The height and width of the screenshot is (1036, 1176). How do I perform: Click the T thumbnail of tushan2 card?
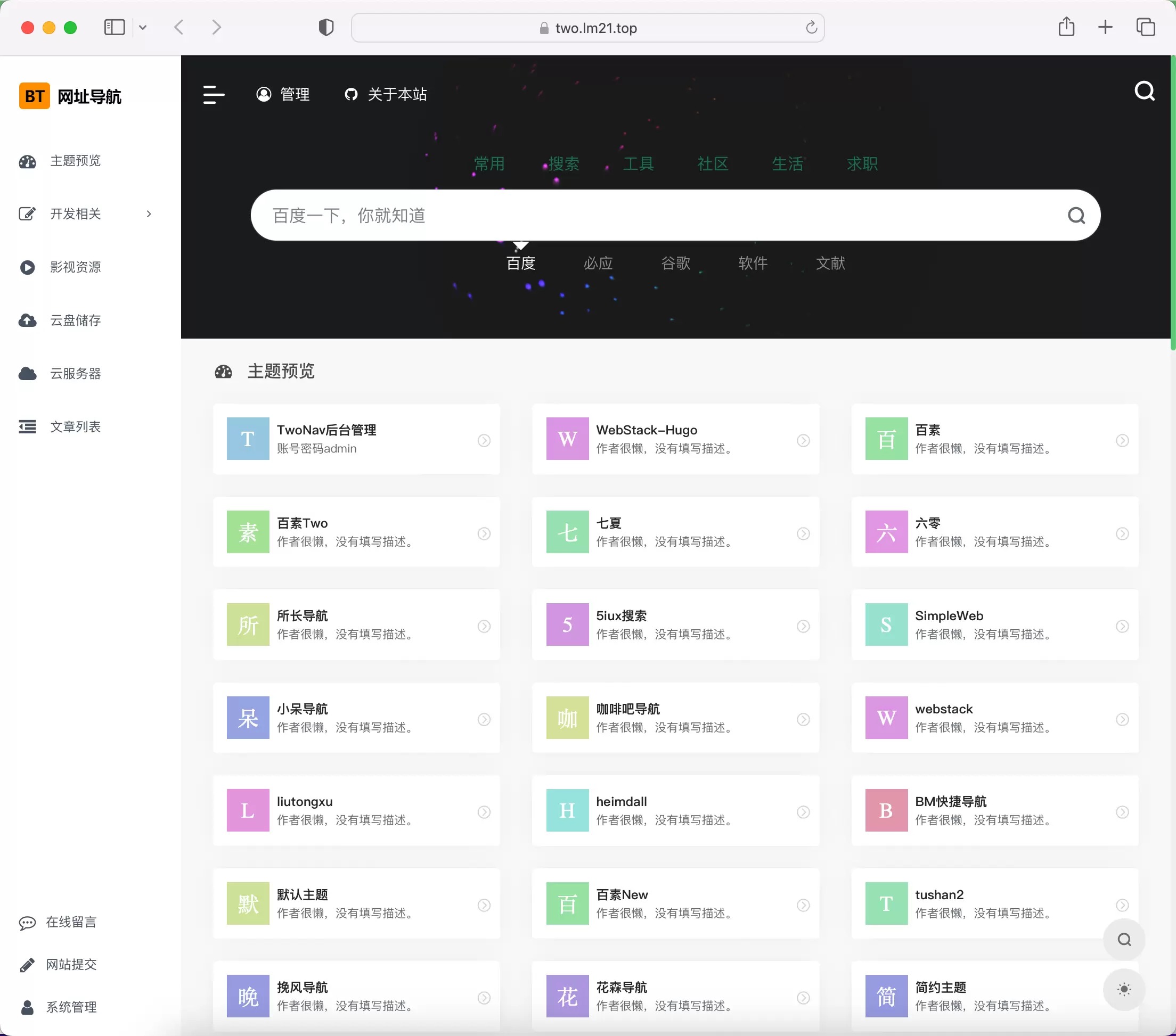(x=886, y=903)
